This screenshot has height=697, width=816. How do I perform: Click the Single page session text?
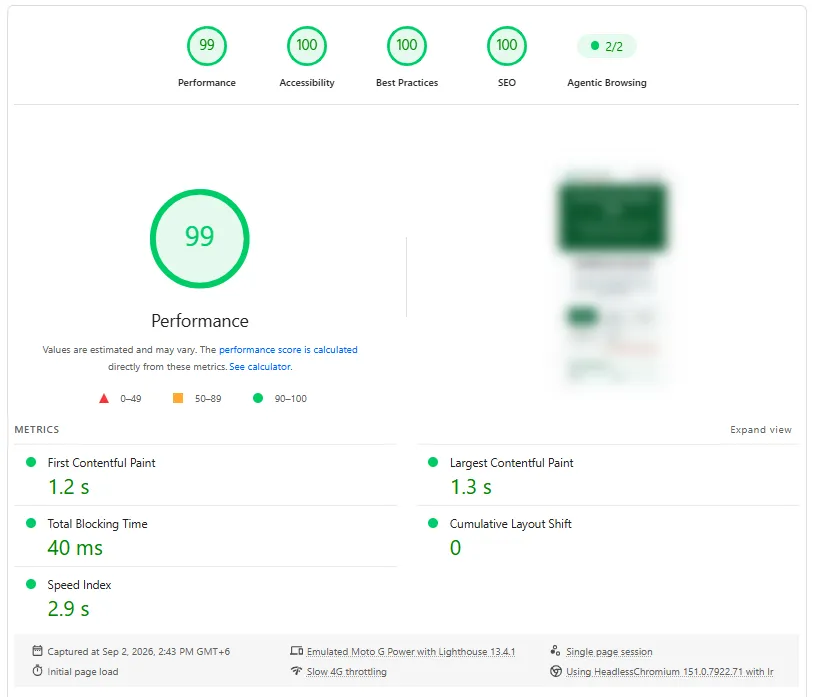(x=609, y=651)
